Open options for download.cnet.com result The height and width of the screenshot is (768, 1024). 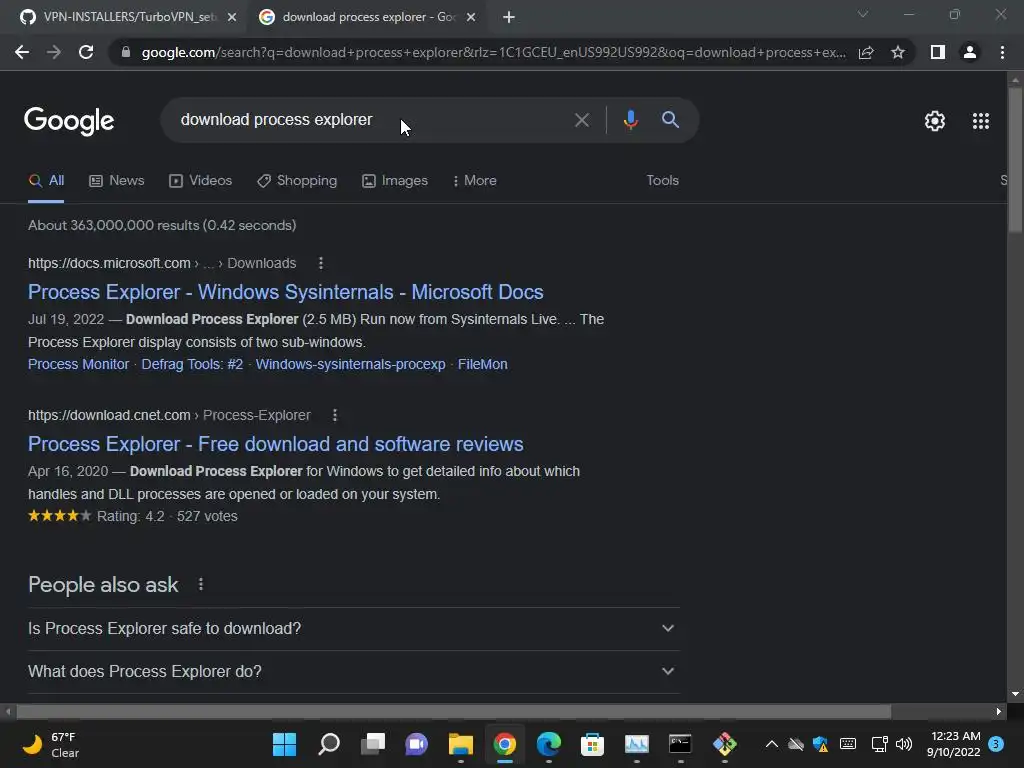click(335, 415)
